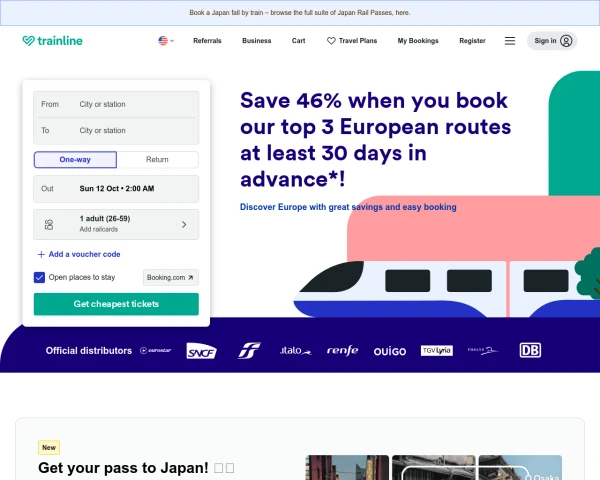The height and width of the screenshot is (480, 600).
Task: Open the US flag language selector
Action: coord(166,41)
